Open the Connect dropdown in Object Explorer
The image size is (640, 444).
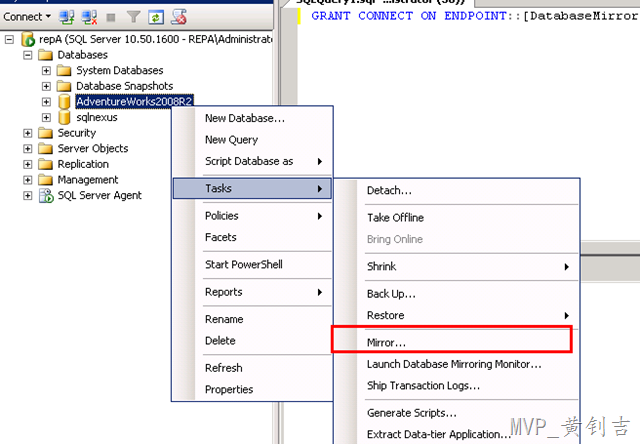(x=27, y=17)
